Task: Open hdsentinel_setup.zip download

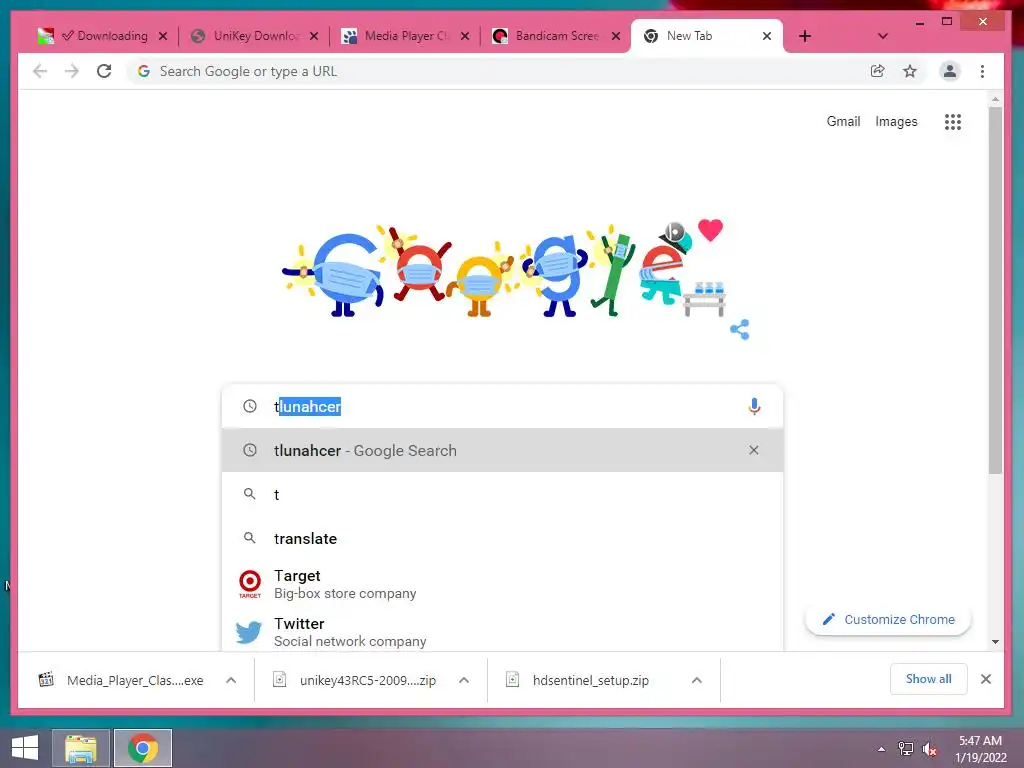Action: [x=588, y=680]
